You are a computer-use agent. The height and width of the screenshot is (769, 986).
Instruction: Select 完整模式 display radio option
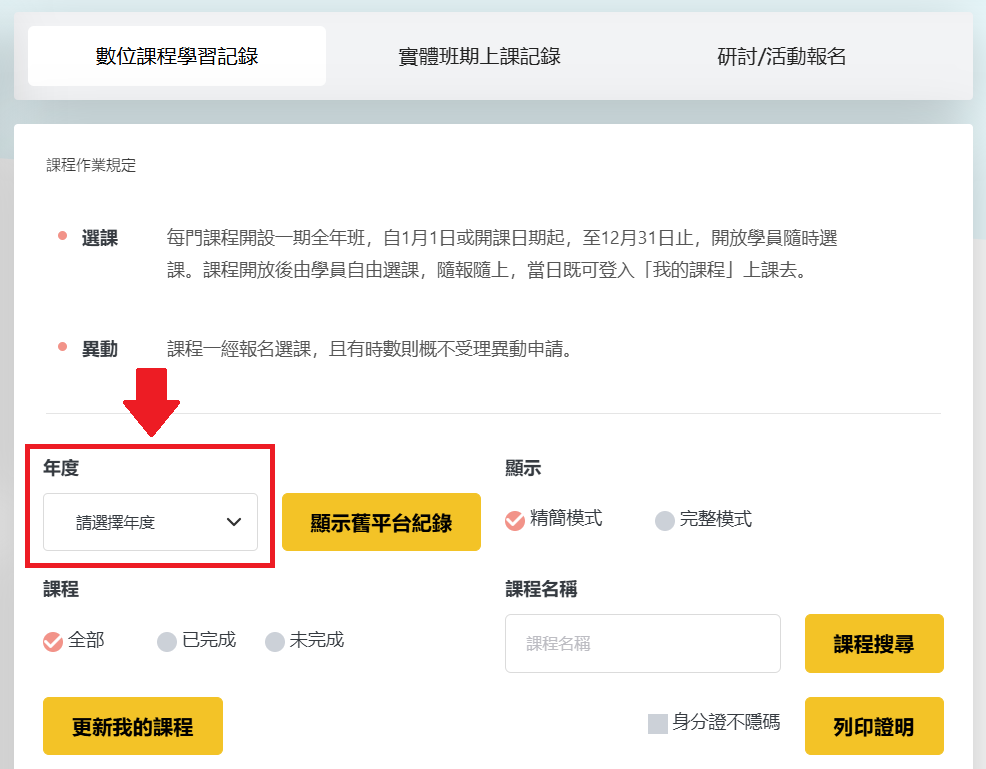[665, 521]
